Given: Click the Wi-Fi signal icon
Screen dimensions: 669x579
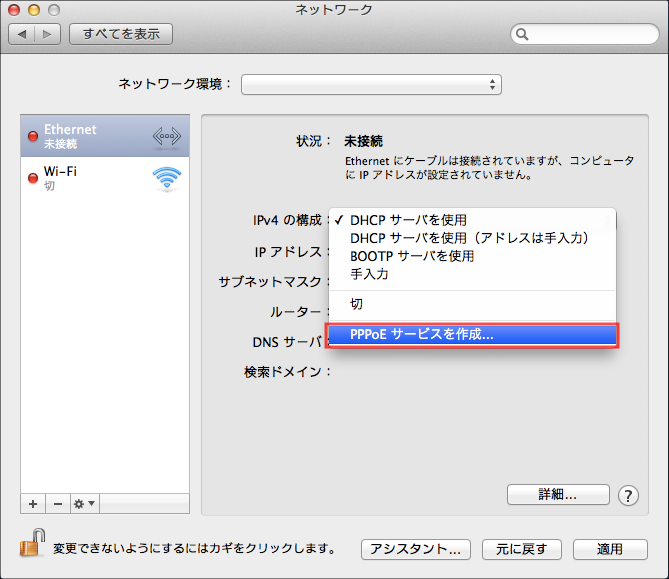Looking at the screenshot, I should pyautogui.click(x=167, y=178).
